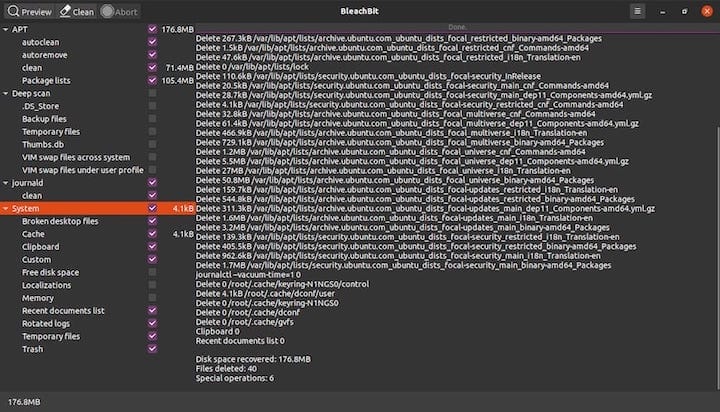Select the Memory row
The image size is (720, 412).
[x=97, y=298]
